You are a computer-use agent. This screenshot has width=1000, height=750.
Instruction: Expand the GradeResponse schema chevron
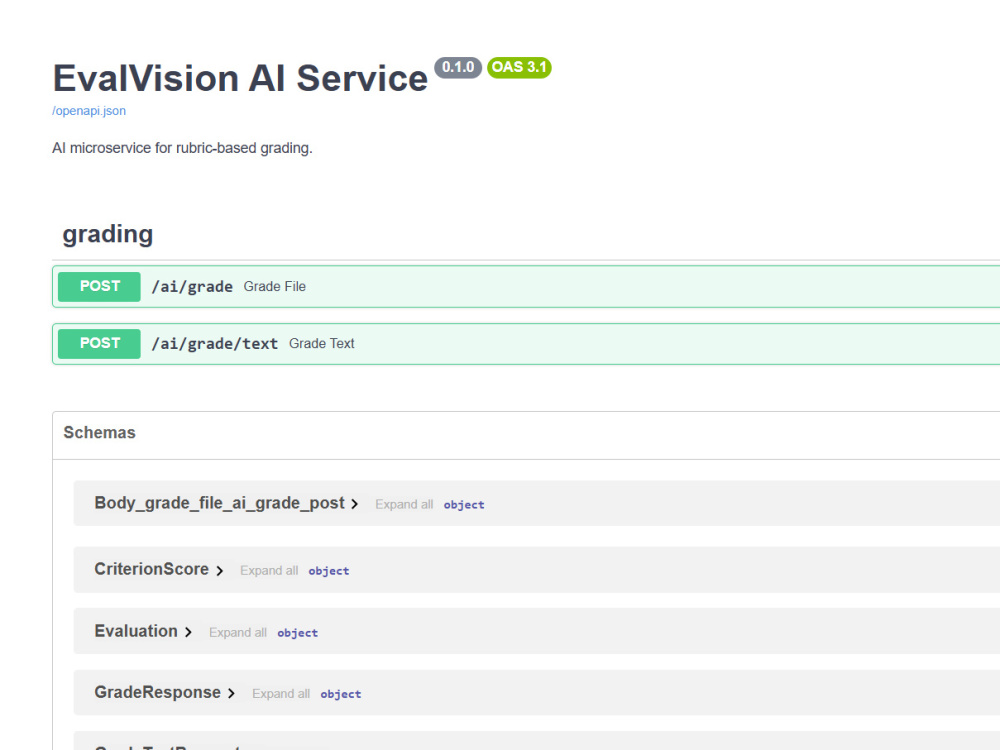coord(232,693)
